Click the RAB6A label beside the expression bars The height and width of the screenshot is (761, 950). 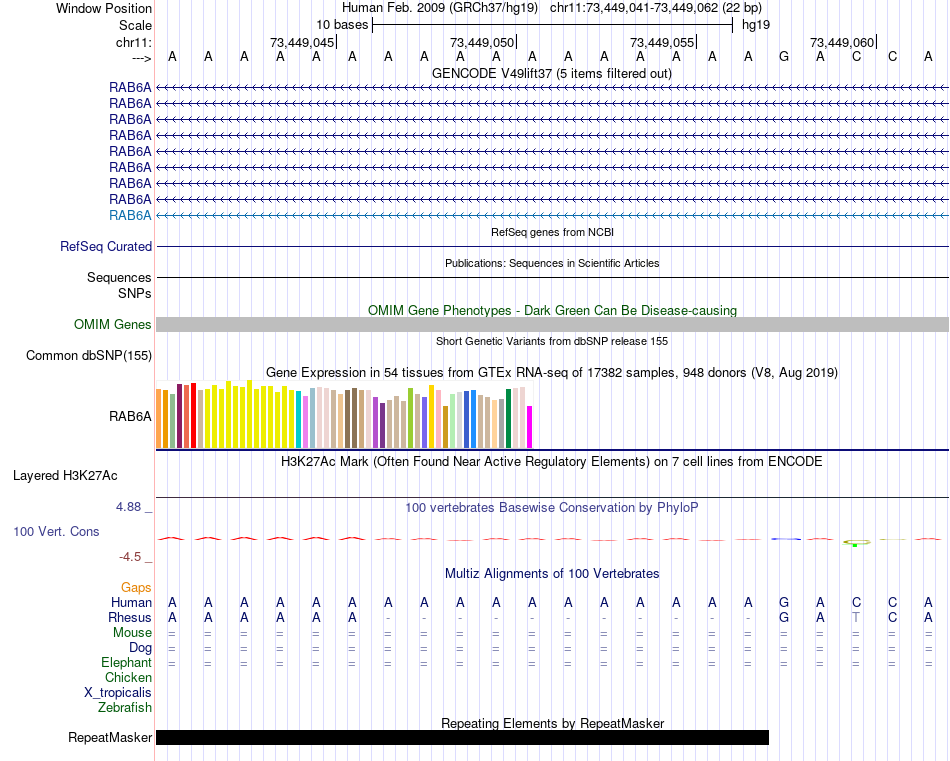(130, 416)
